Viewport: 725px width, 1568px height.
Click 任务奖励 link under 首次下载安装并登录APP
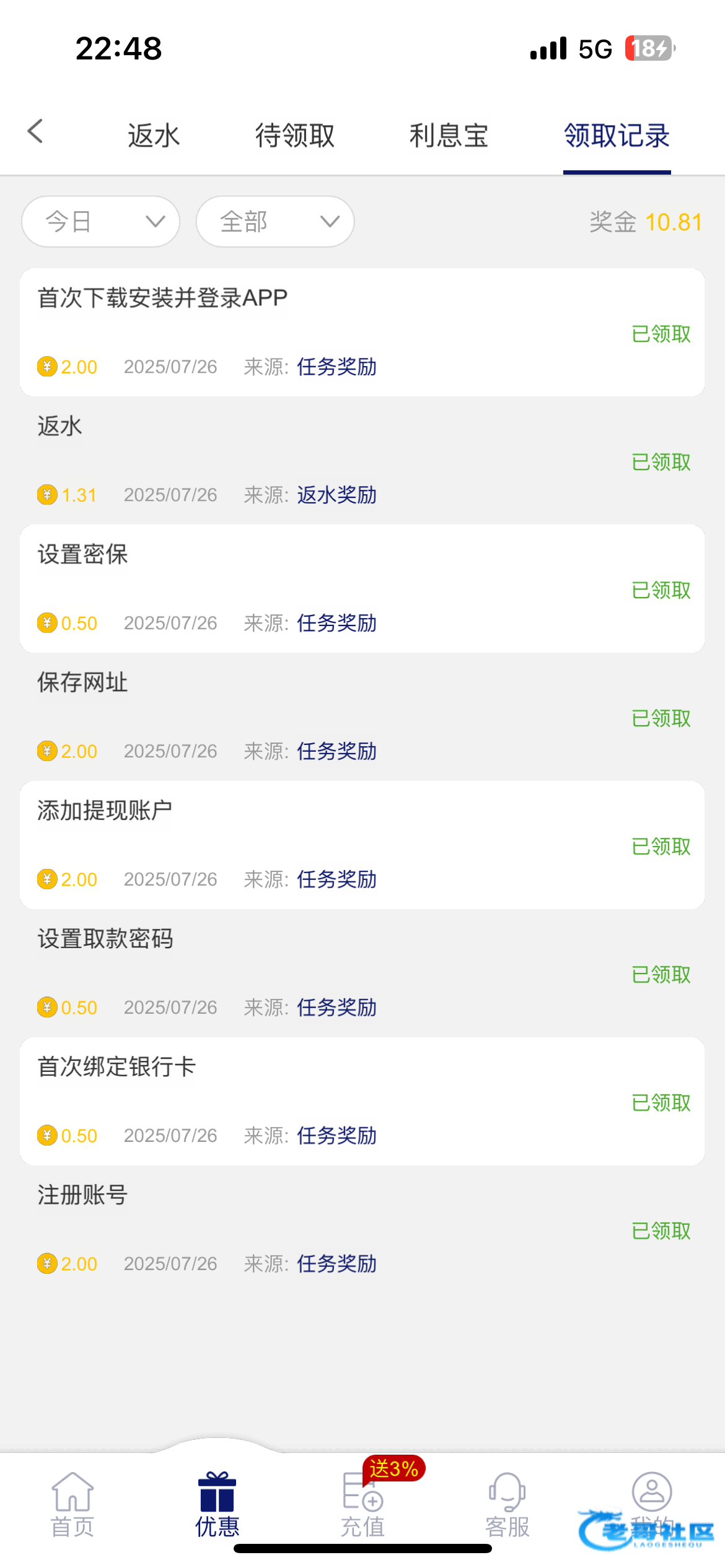(336, 367)
